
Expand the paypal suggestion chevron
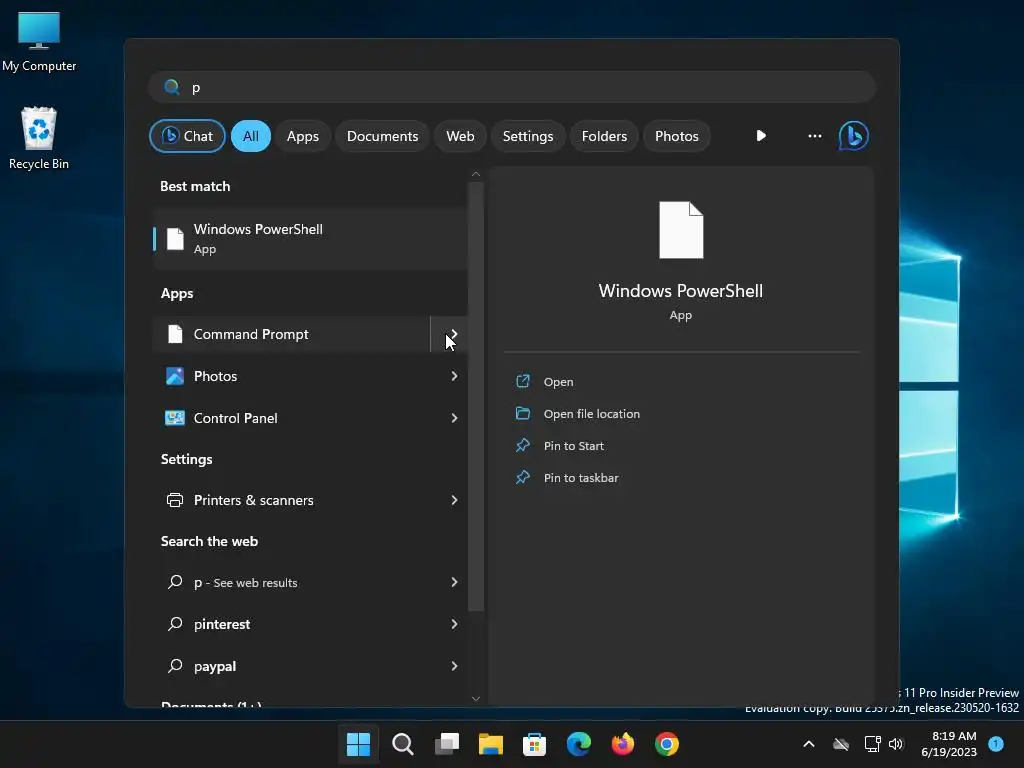point(454,666)
